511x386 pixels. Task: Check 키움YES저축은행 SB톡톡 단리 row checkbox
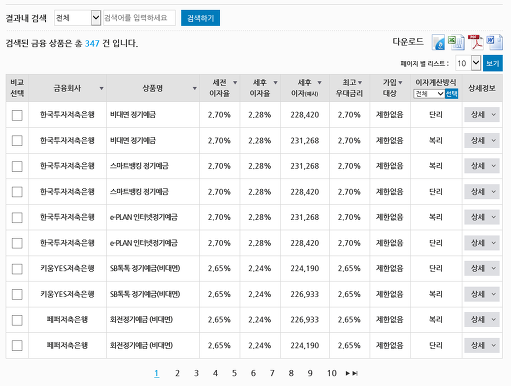click(x=17, y=269)
